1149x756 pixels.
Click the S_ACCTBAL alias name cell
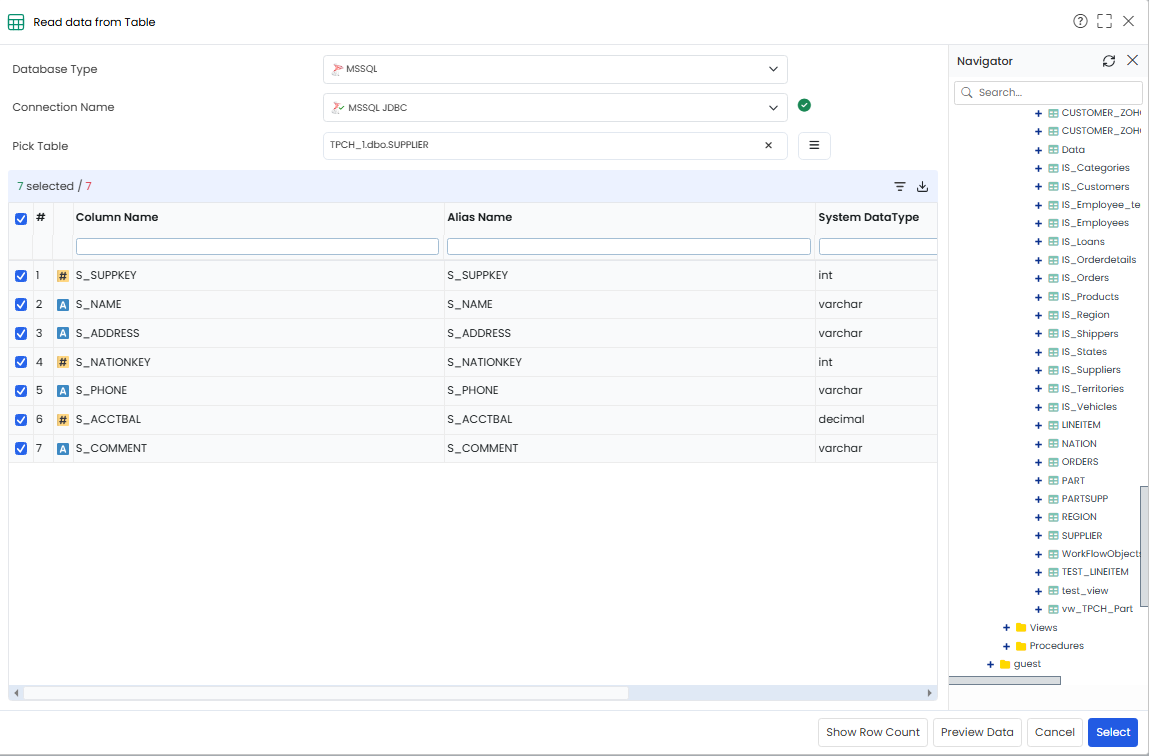[x=629, y=420]
